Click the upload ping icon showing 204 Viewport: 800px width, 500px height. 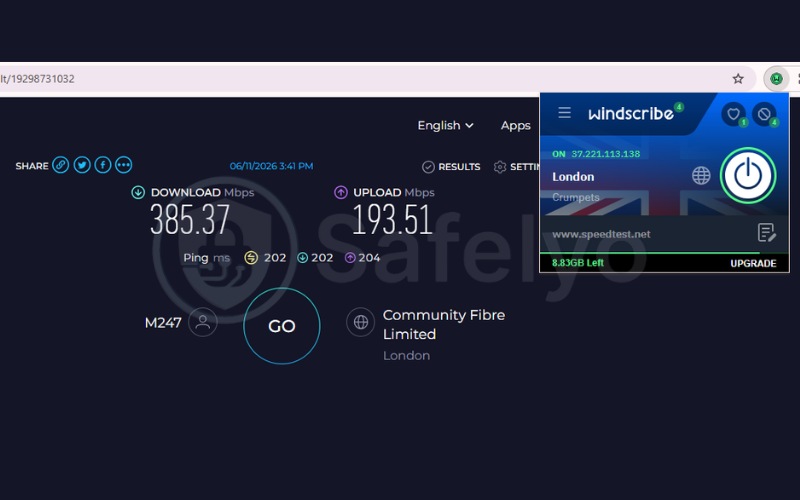coord(350,258)
